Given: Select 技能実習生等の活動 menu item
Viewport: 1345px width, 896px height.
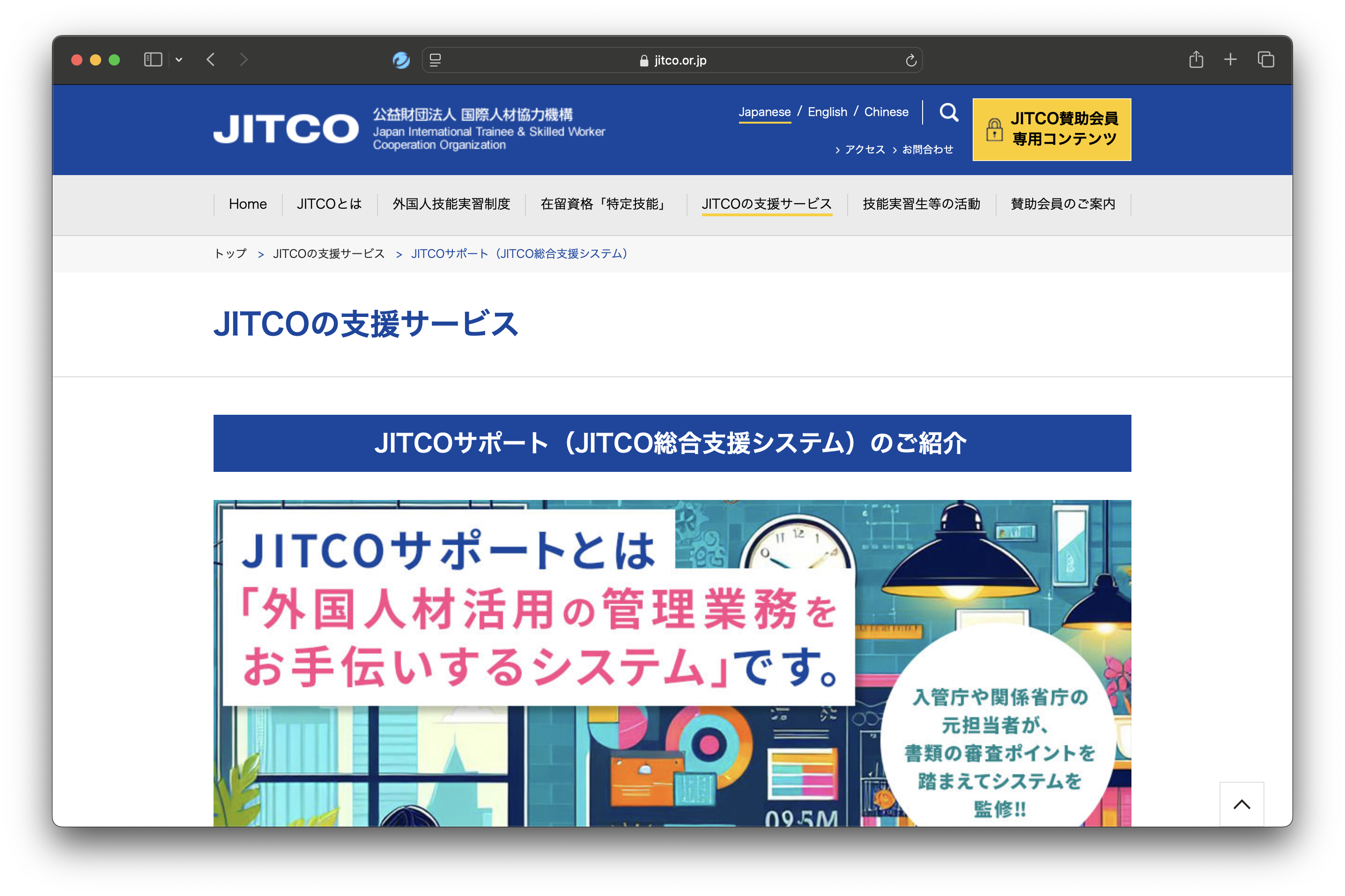Looking at the screenshot, I should [x=921, y=204].
